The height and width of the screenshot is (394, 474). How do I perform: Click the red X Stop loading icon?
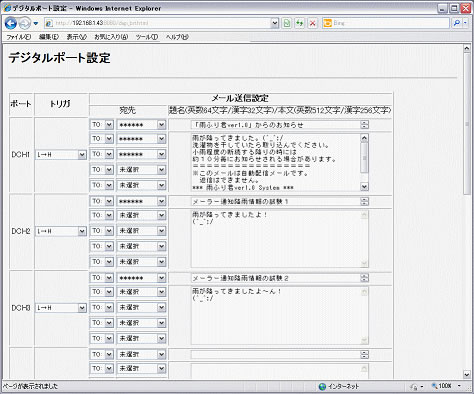pos(313,23)
